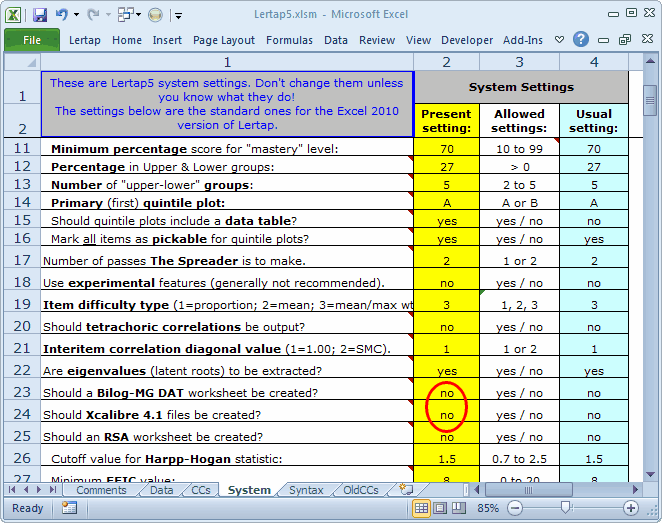Switch to the Syntax sheet tab

coord(306,490)
